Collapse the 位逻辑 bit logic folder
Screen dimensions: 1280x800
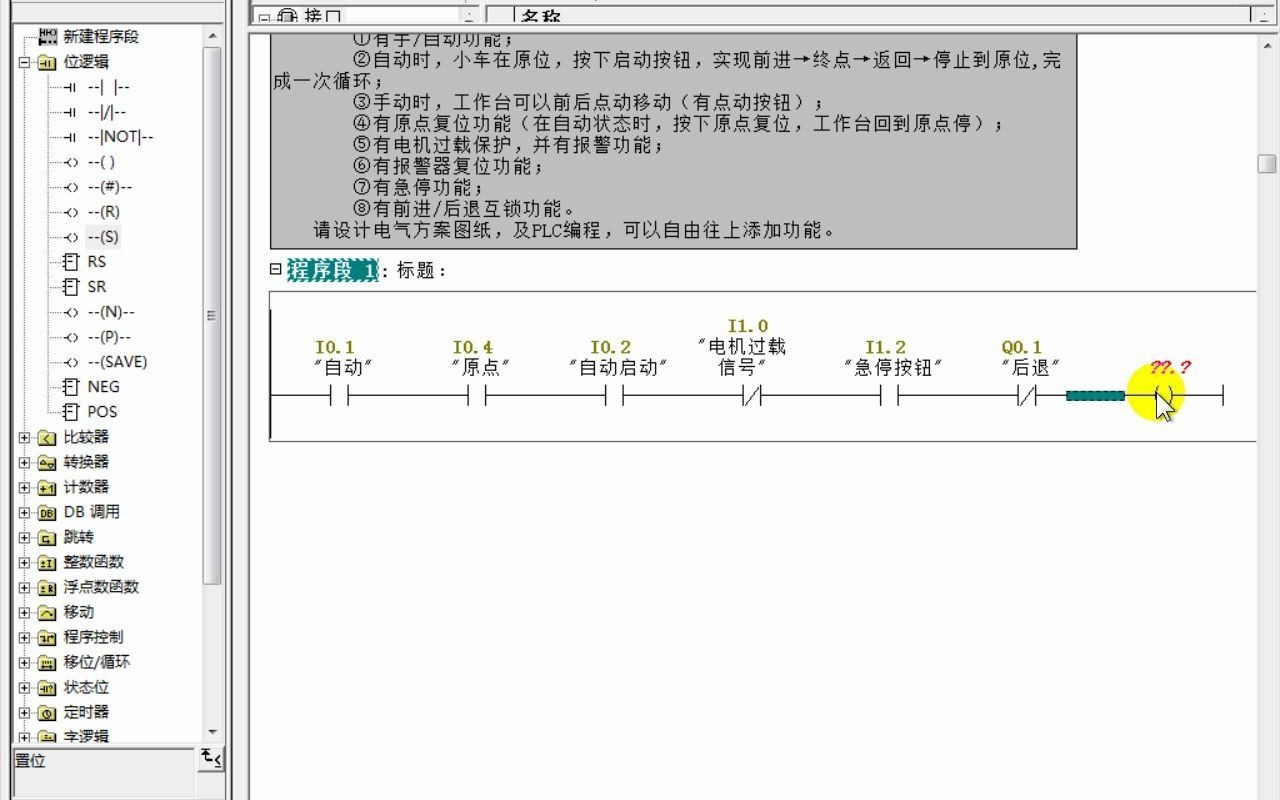pyautogui.click(x=24, y=62)
